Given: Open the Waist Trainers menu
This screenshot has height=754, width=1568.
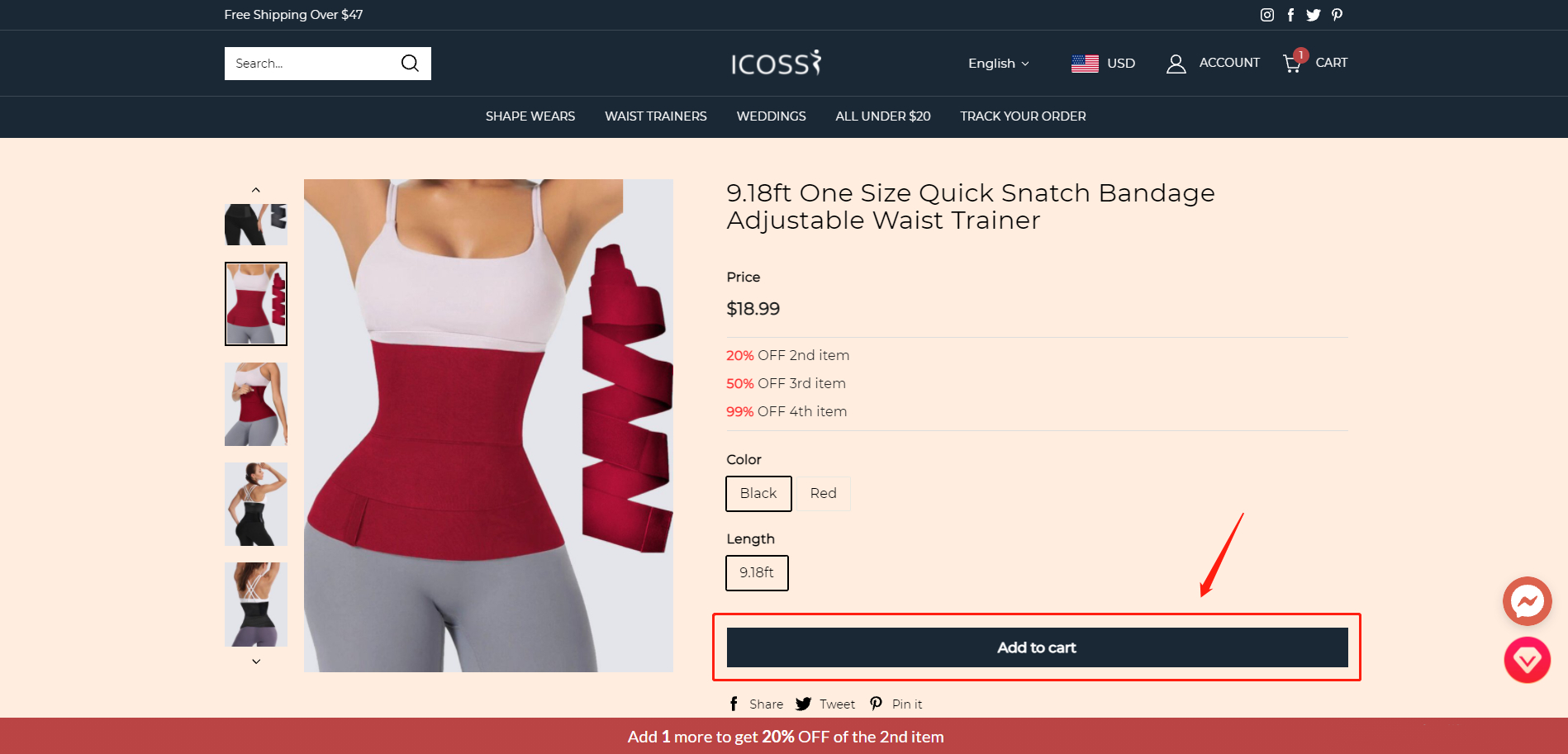Looking at the screenshot, I should click(655, 116).
